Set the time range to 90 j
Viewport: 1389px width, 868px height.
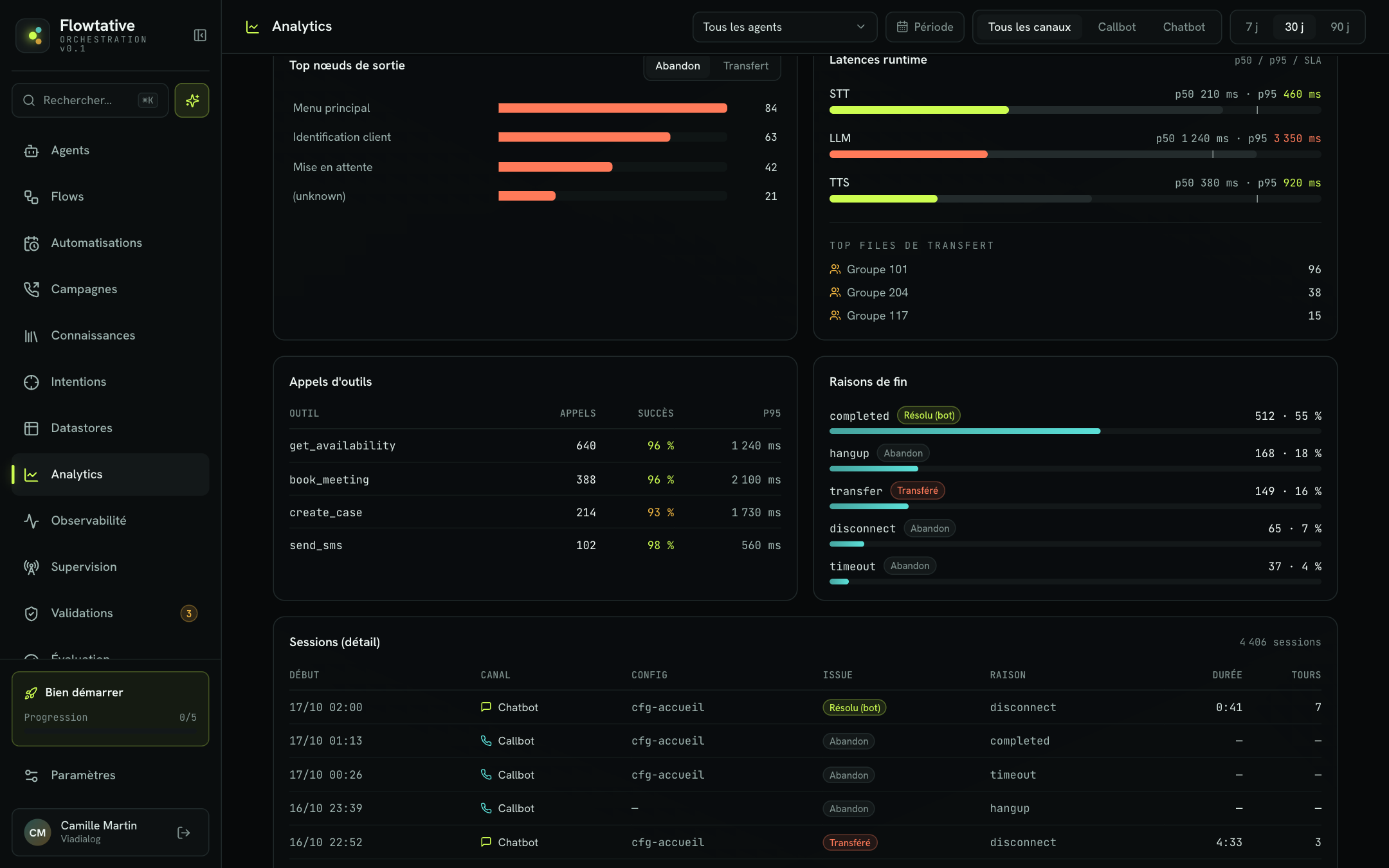coord(1340,27)
